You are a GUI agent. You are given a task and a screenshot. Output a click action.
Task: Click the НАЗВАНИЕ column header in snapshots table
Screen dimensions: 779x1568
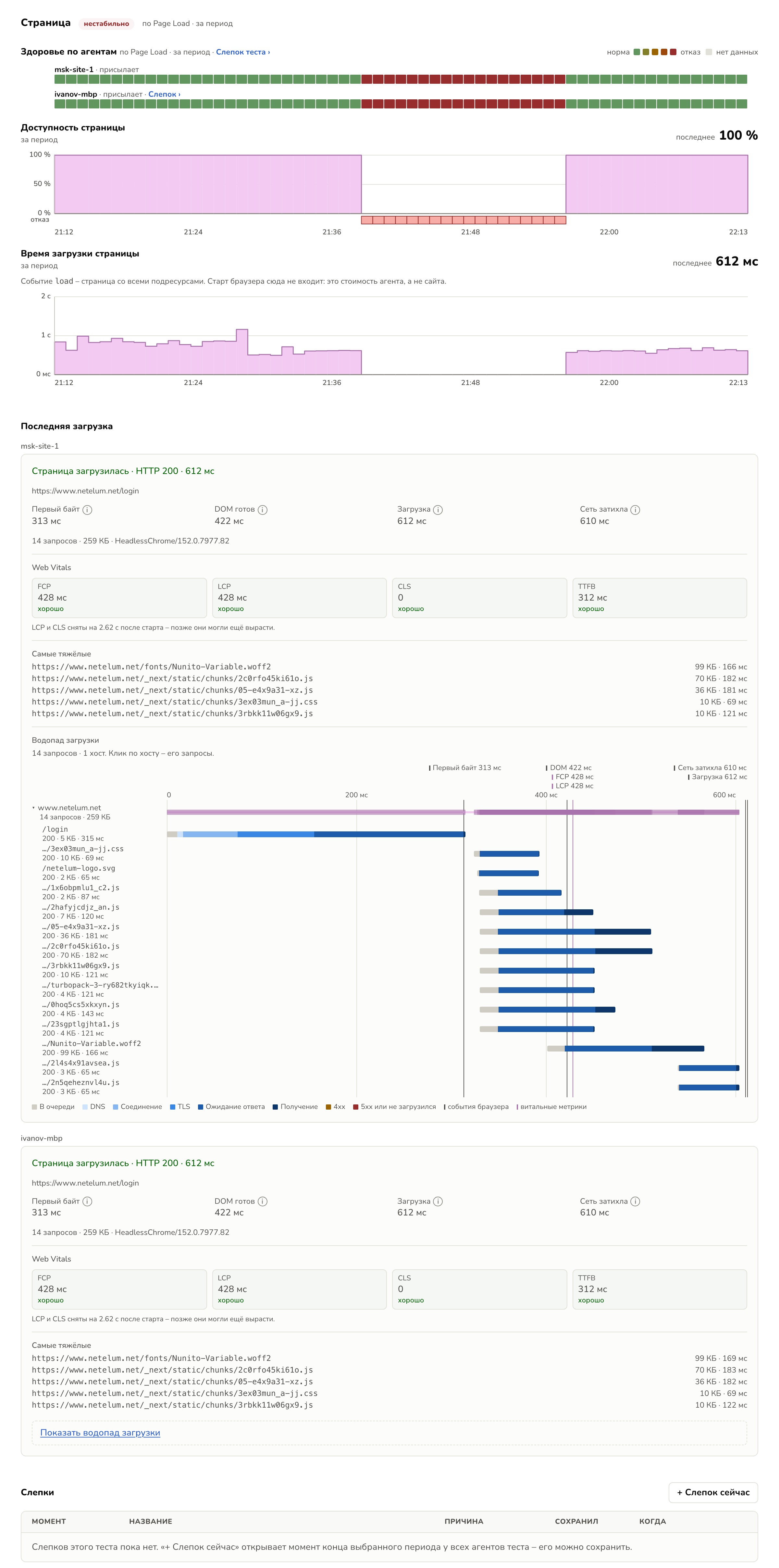click(x=150, y=1521)
